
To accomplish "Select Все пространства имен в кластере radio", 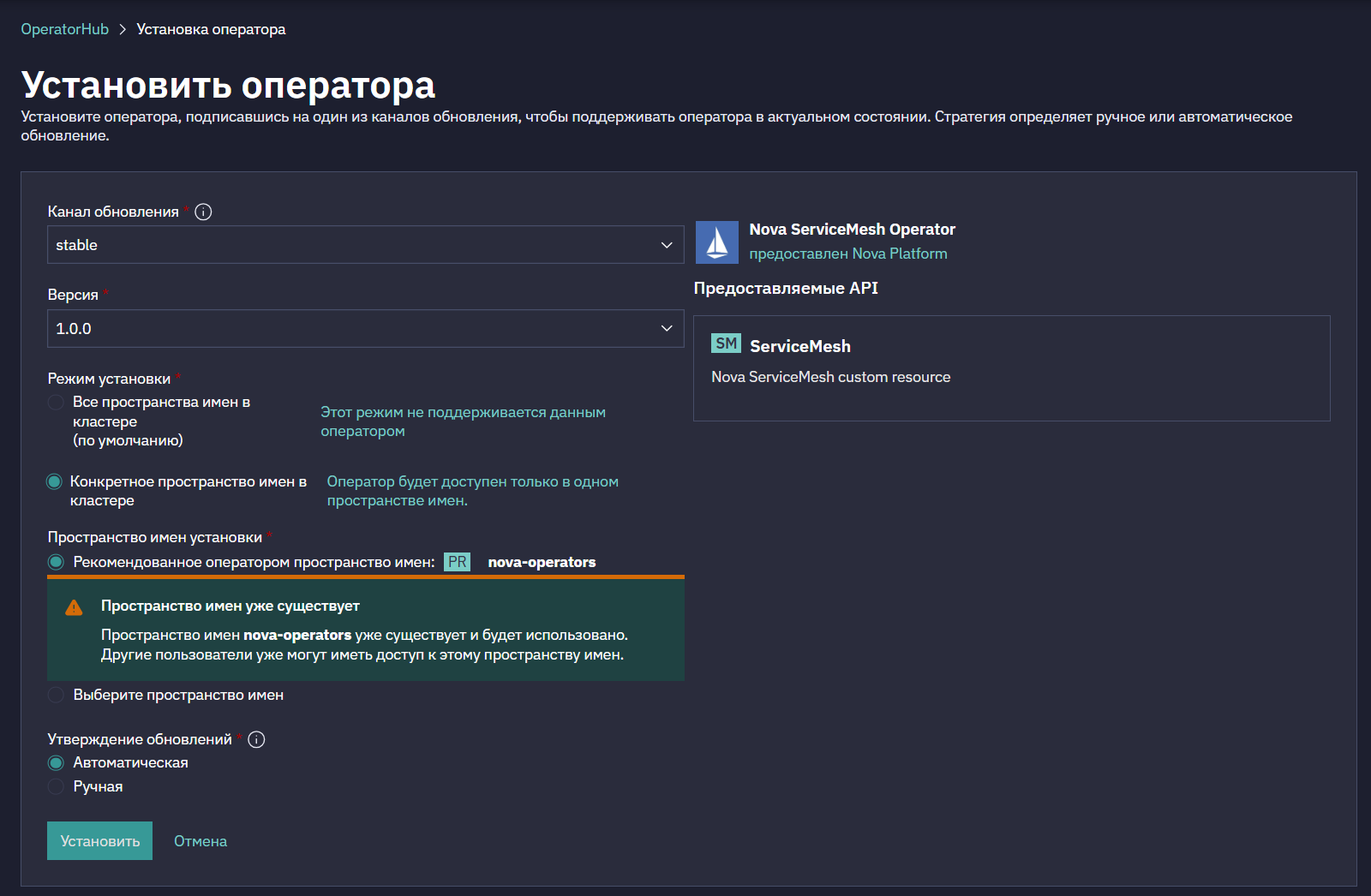I will (56, 402).
